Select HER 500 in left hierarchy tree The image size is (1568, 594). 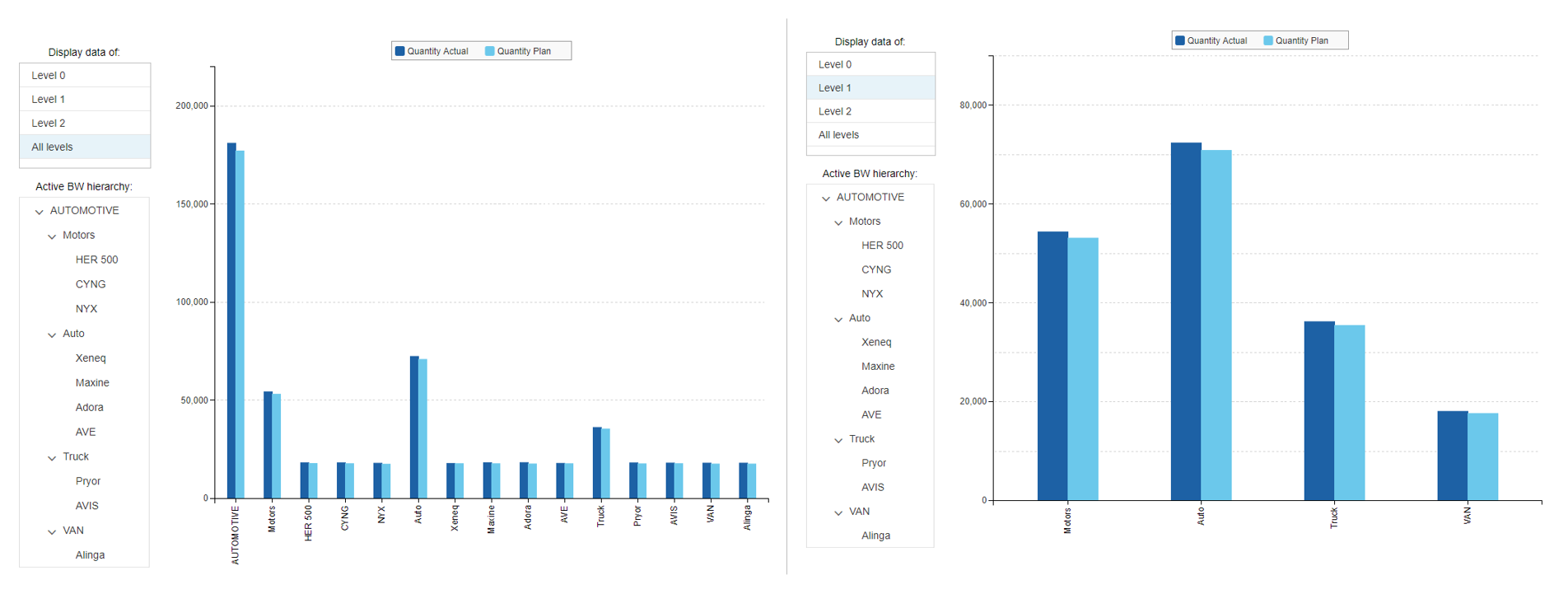tap(96, 260)
